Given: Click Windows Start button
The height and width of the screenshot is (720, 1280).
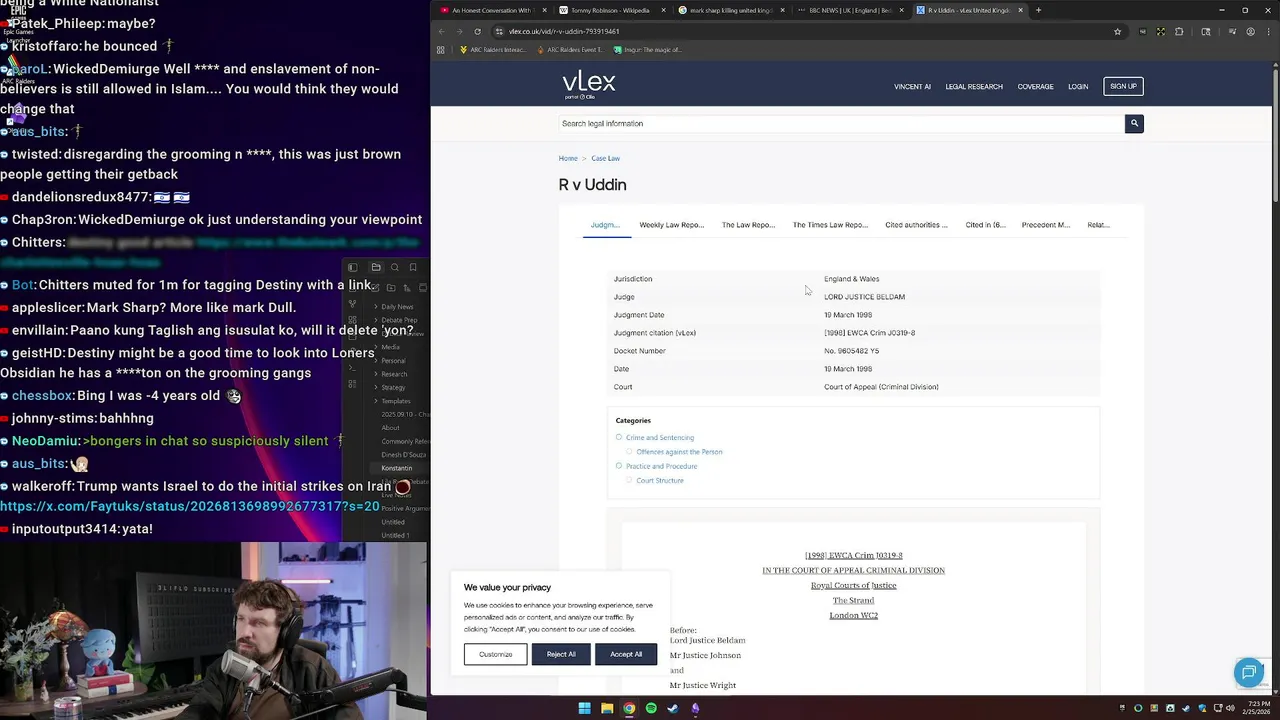Looking at the screenshot, I should 584,708.
